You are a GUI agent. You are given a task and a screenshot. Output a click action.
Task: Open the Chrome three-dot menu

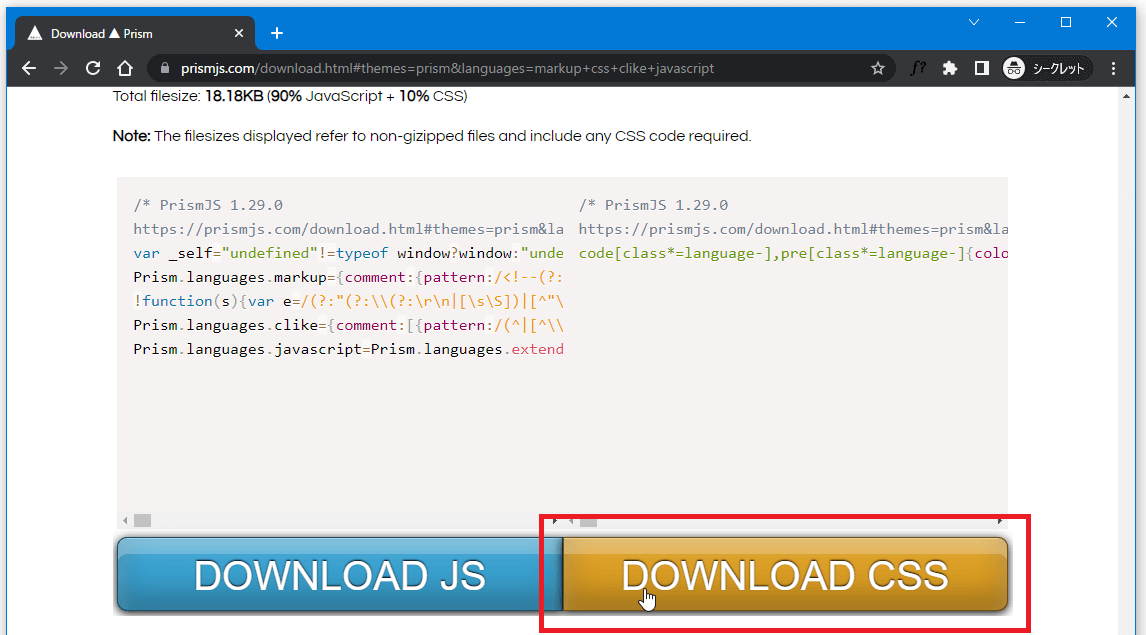click(1116, 68)
